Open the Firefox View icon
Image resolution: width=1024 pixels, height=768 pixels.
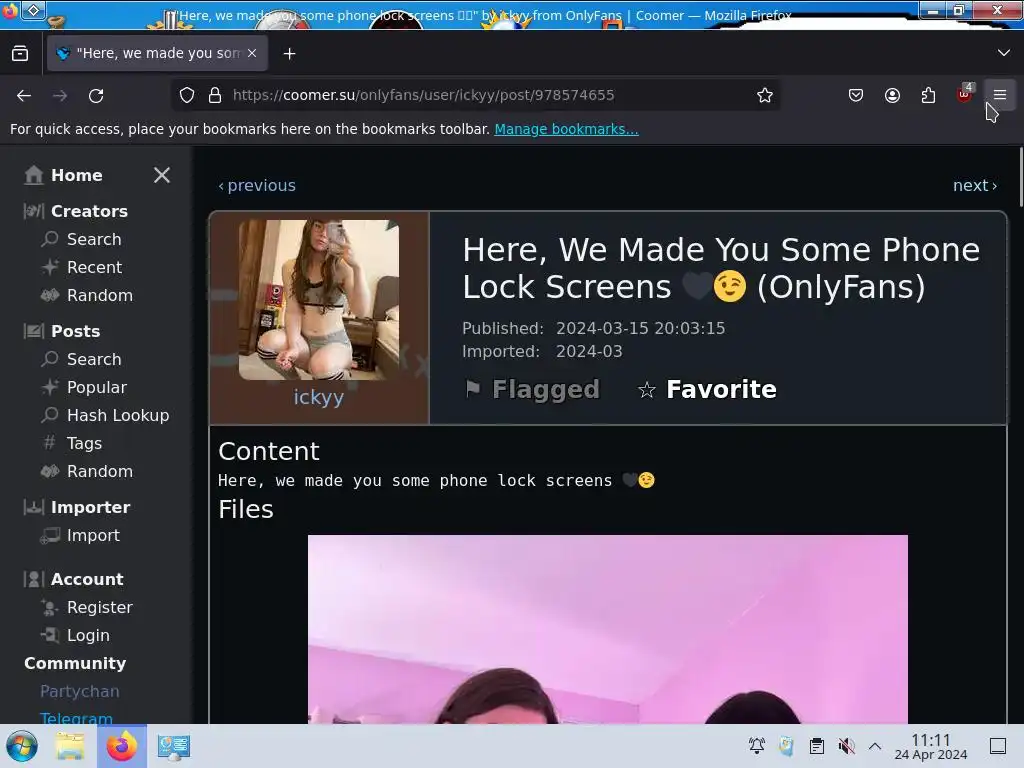(x=20, y=54)
